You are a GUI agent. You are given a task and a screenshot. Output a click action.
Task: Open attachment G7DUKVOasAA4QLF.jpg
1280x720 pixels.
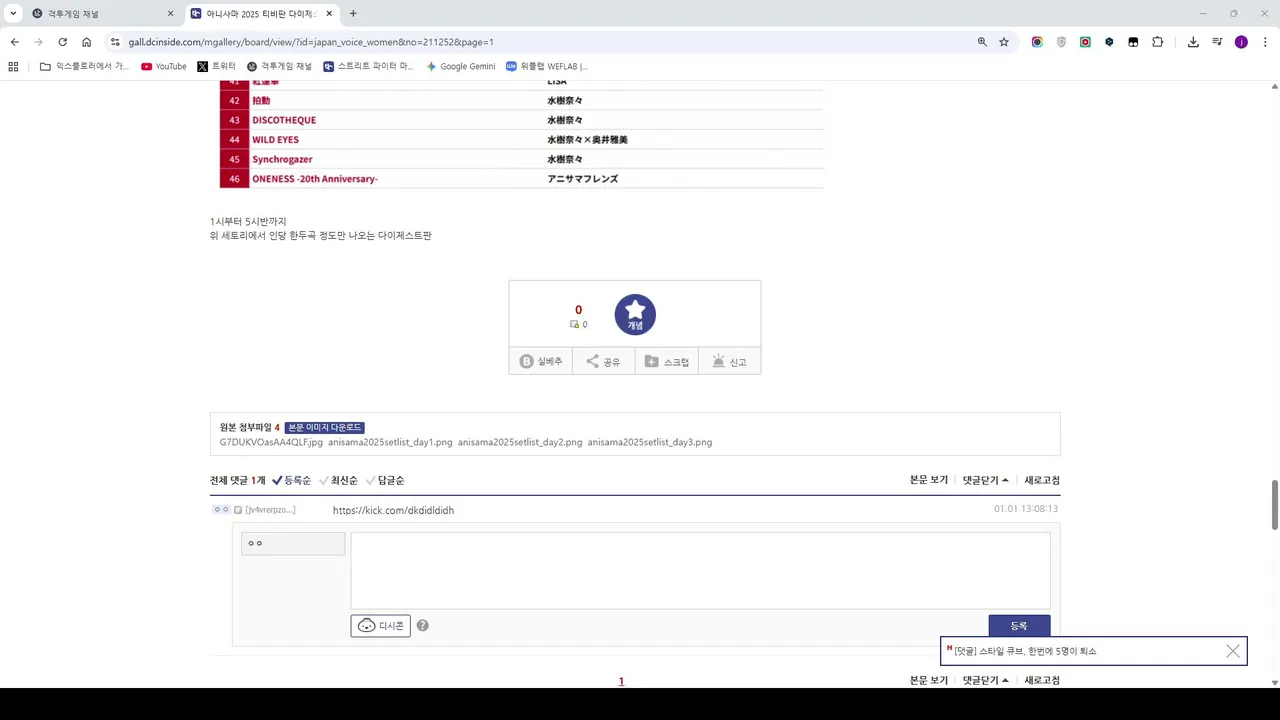point(271,442)
